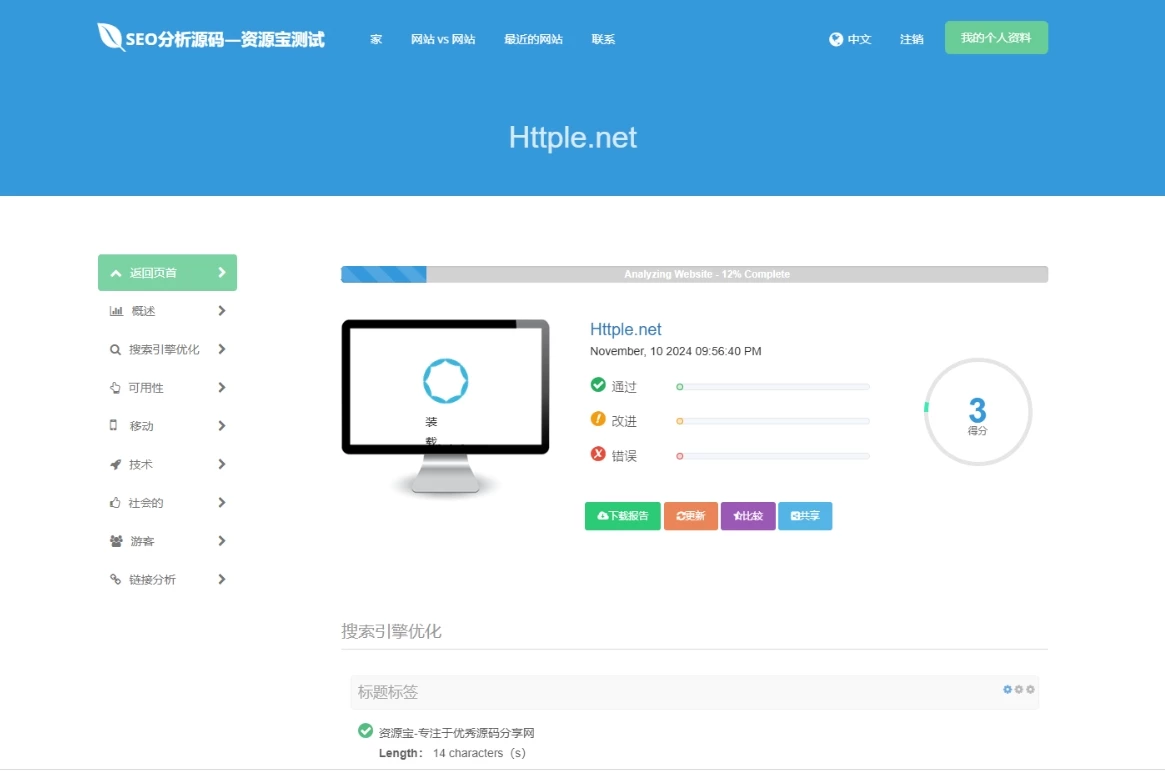This screenshot has width=1165, height=782.
Task: Open the 最近的网站 navigation item
Action: (533, 40)
